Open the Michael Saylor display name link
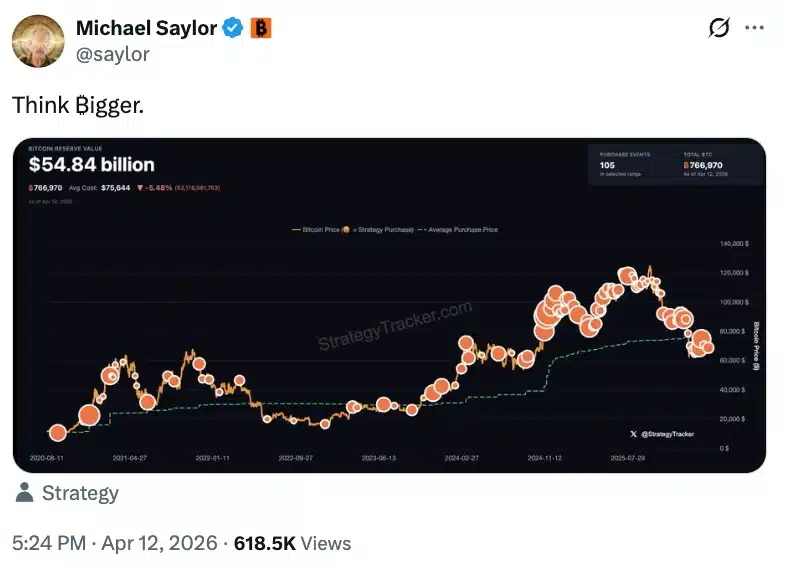This screenshot has height=570, width=786. 146,28
